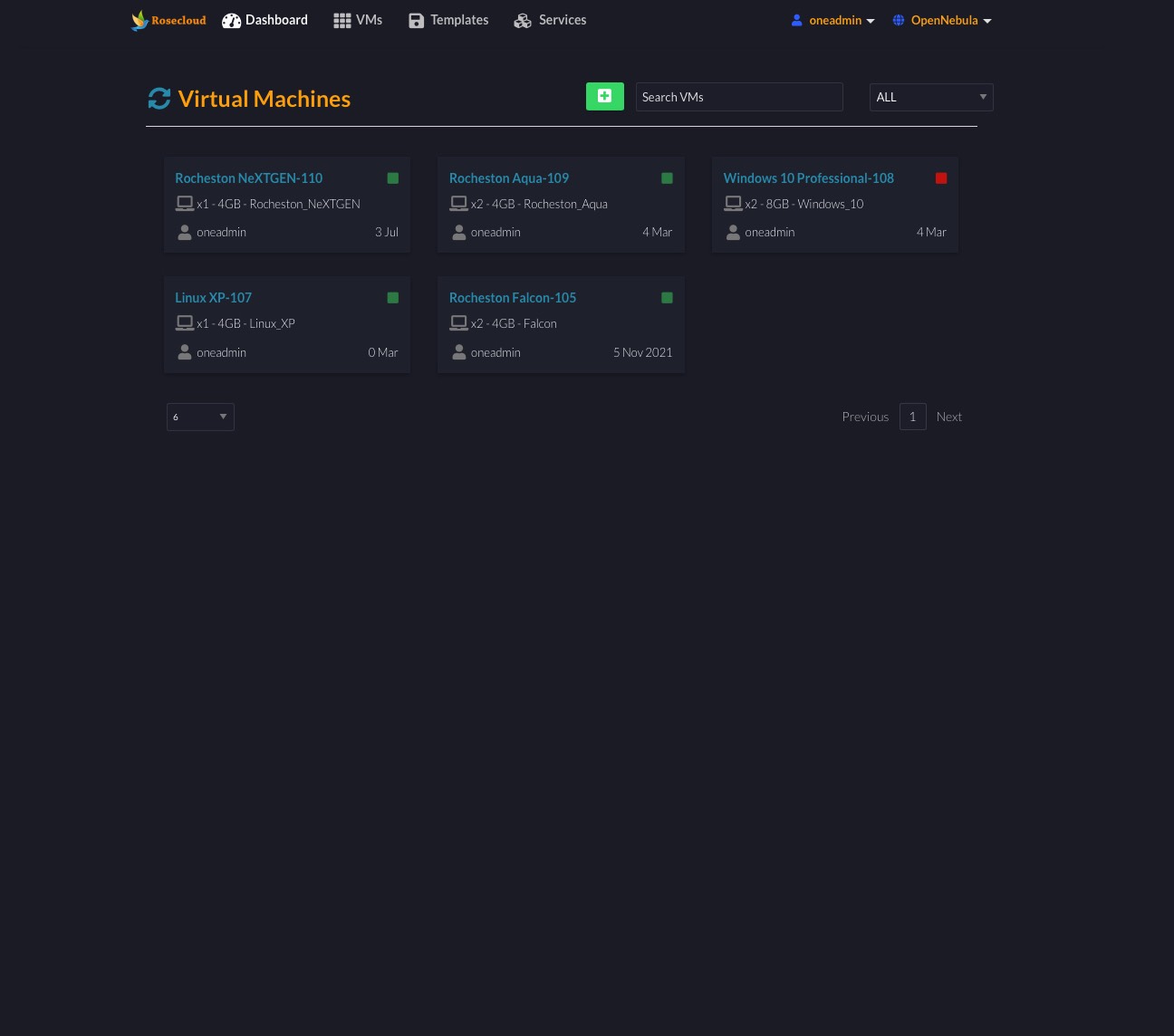This screenshot has height=1036, width=1174.
Task: Click 'x2 - 8GB - Windows_10' text
Action: coord(804,204)
